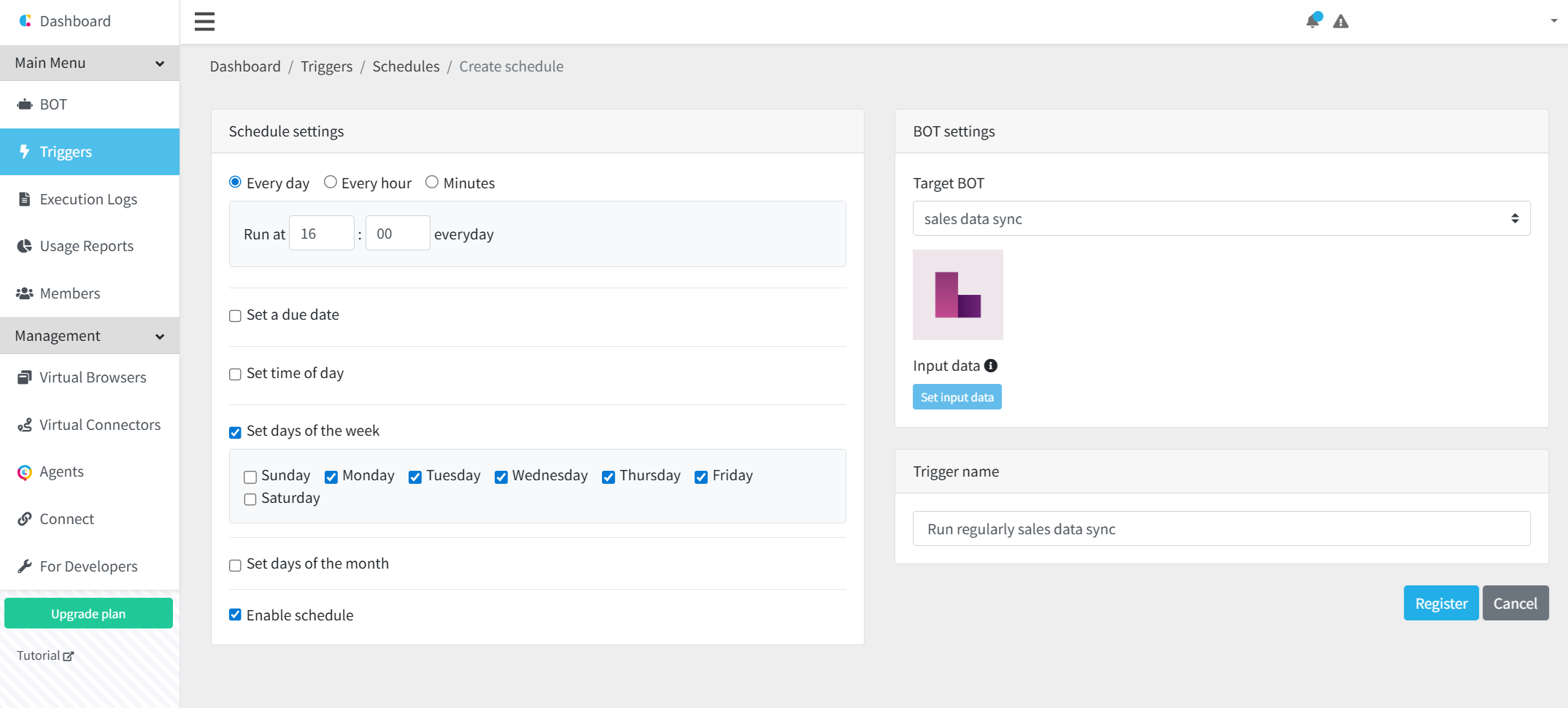
Task: Go to Triggers breadcrumb link
Action: (x=326, y=66)
